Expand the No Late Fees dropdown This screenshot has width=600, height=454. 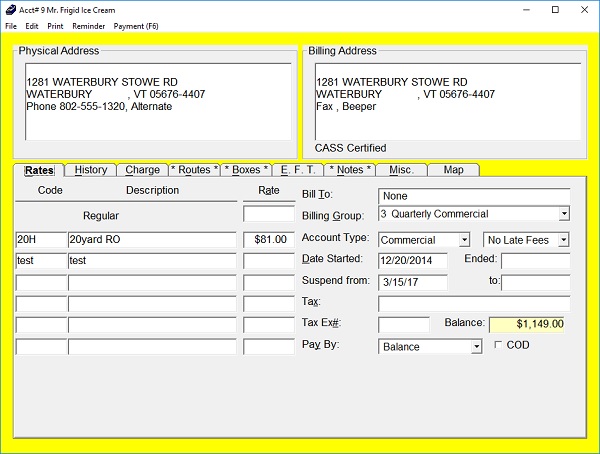(563, 240)
